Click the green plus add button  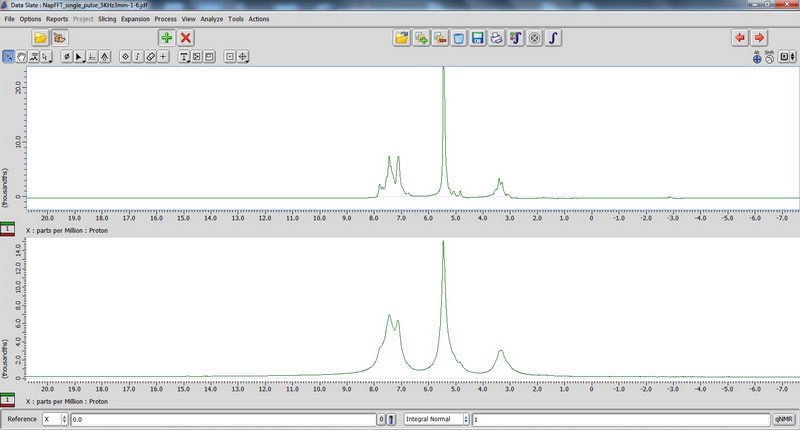[x=166, y=37]
